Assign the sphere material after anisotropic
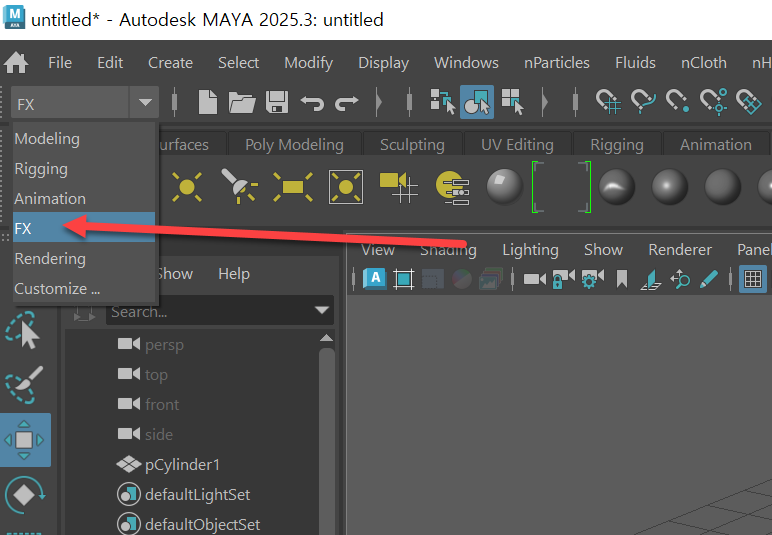The width and height of the screenshot is (772, 535). [x=670, y=187]
